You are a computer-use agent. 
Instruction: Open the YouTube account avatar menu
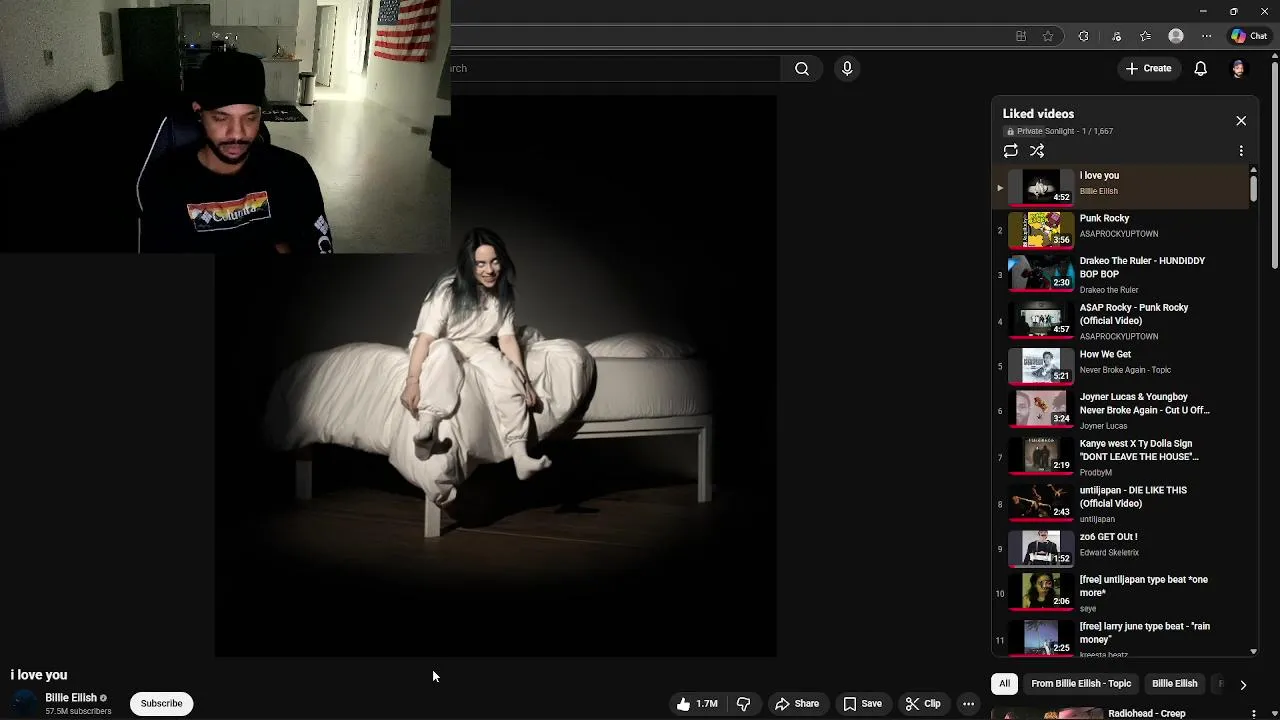tap(1238, 68)
